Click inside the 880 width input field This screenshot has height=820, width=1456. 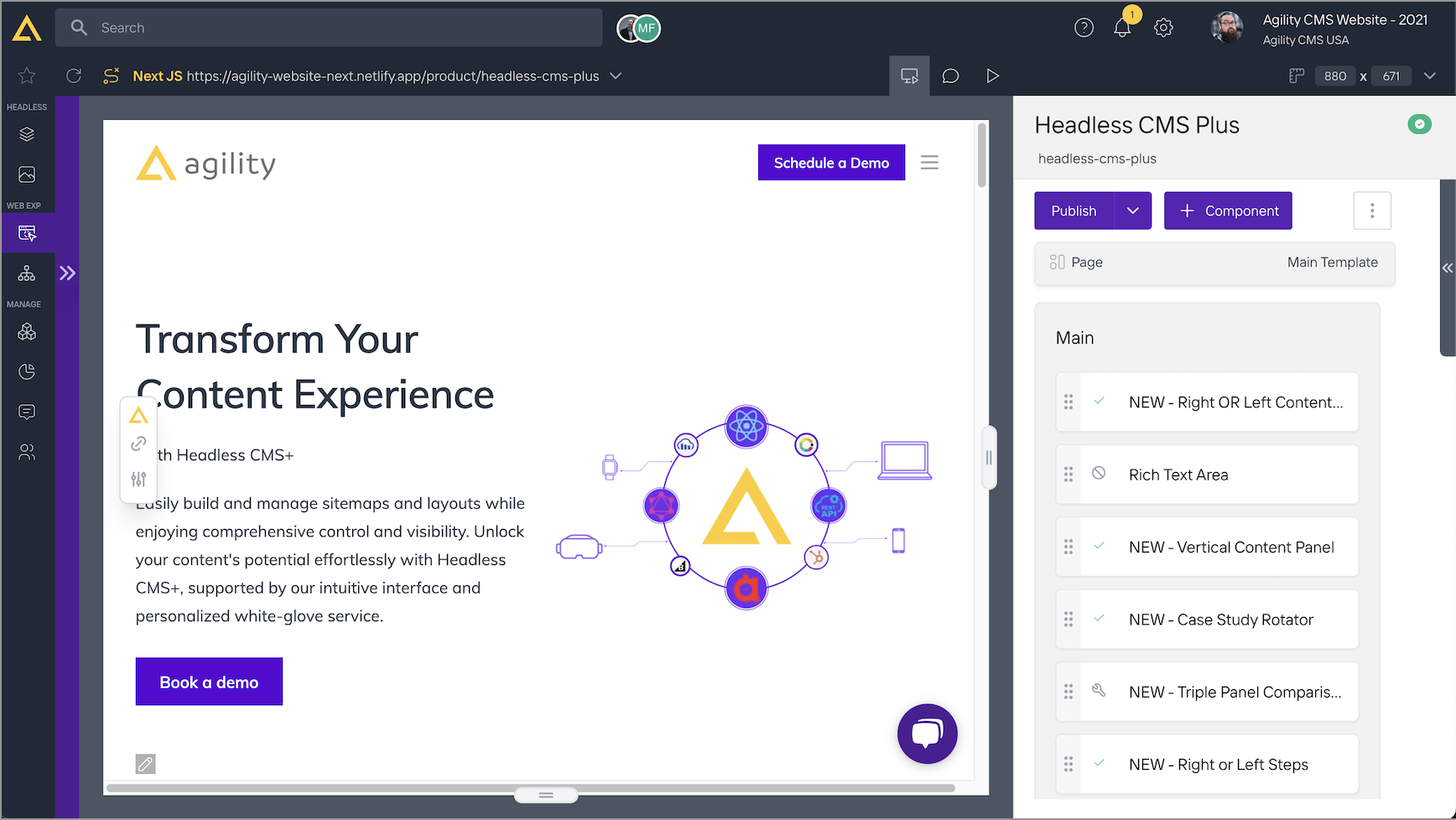pyautogui.click(x=1334, y=75)
